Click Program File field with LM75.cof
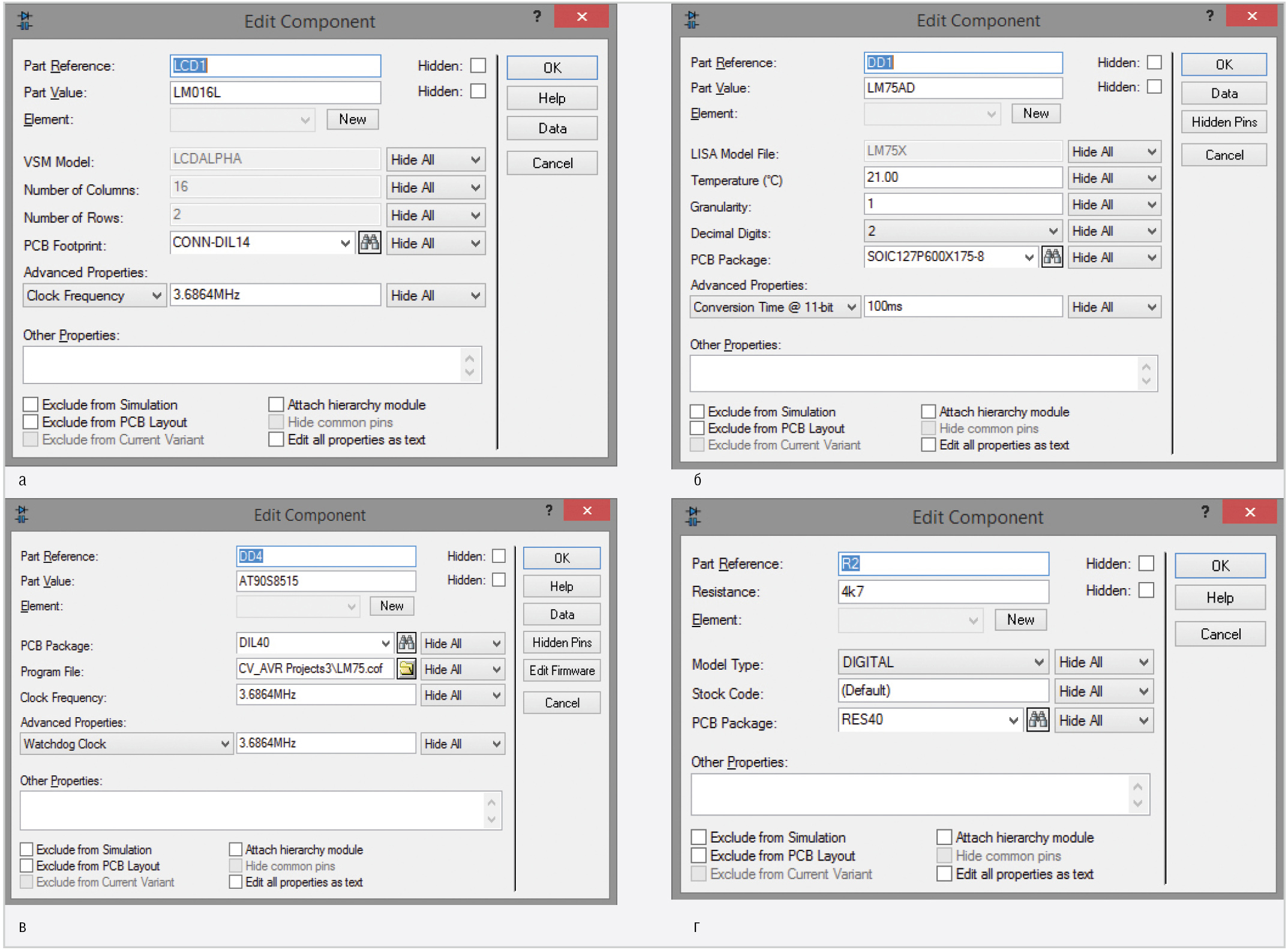Image resolution: width=1288 pixels, height=950 pixels. pos(315,669)
